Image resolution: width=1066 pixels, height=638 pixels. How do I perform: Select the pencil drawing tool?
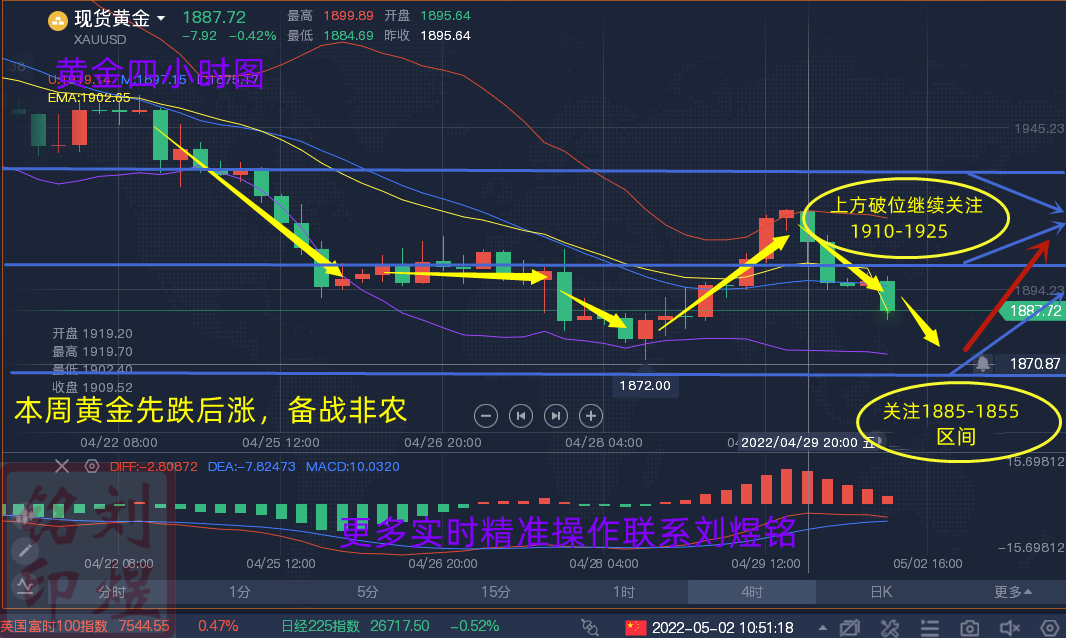click(x=25, y=550)
